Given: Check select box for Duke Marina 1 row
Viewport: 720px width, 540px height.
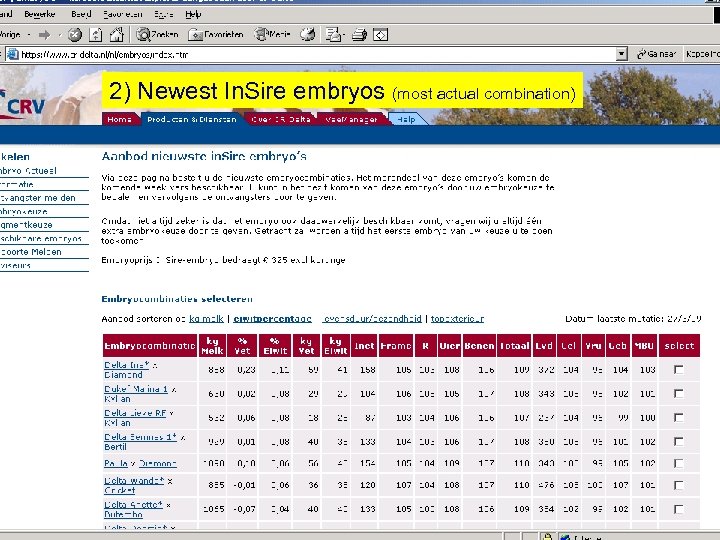Looking at the screenshot, I should click(x=679, y=394).
